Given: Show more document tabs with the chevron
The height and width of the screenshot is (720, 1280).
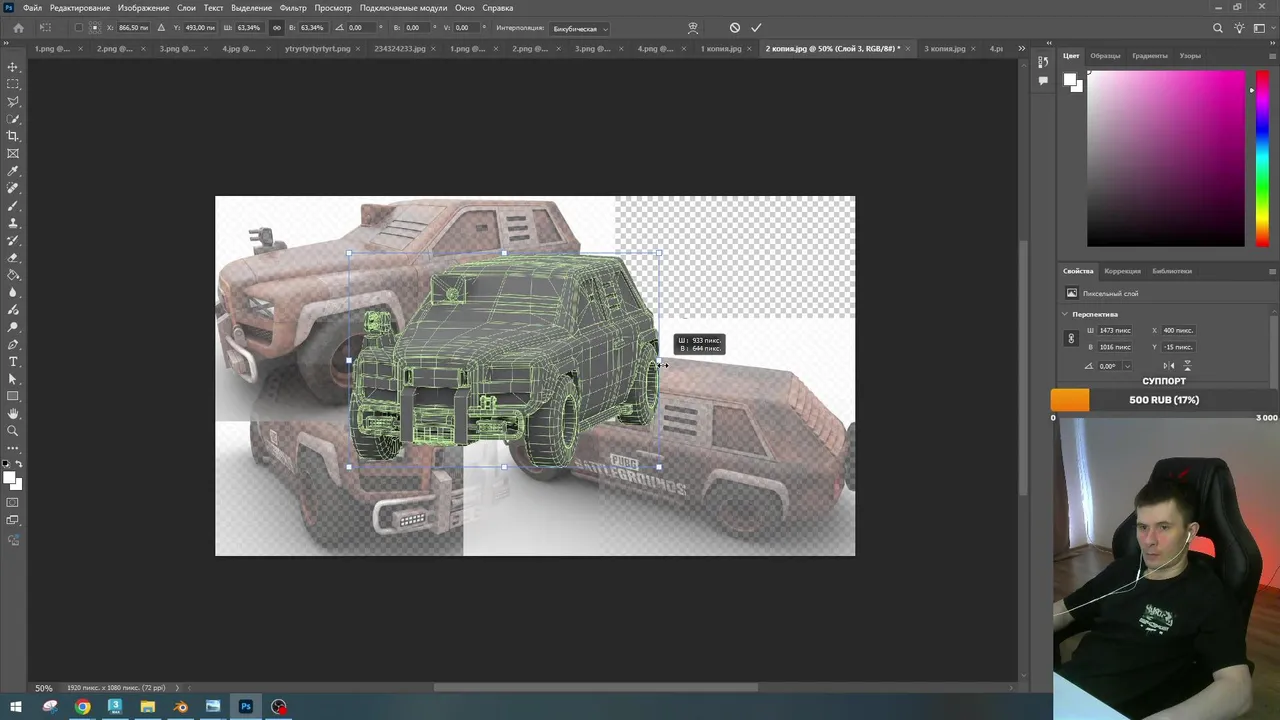Looking at the screenshot, I should coord(1021,48).
